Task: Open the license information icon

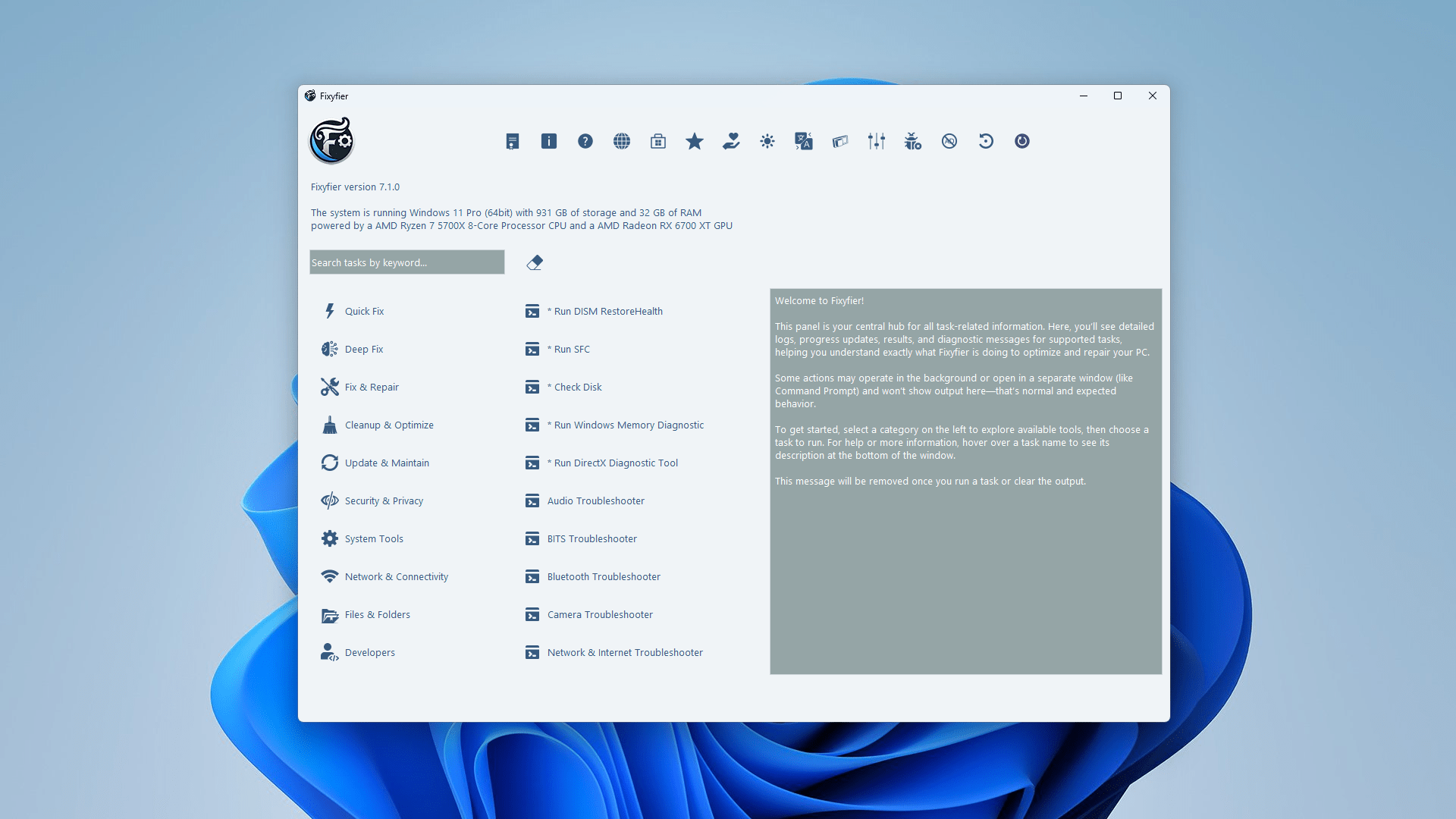Action: [513, 141]
